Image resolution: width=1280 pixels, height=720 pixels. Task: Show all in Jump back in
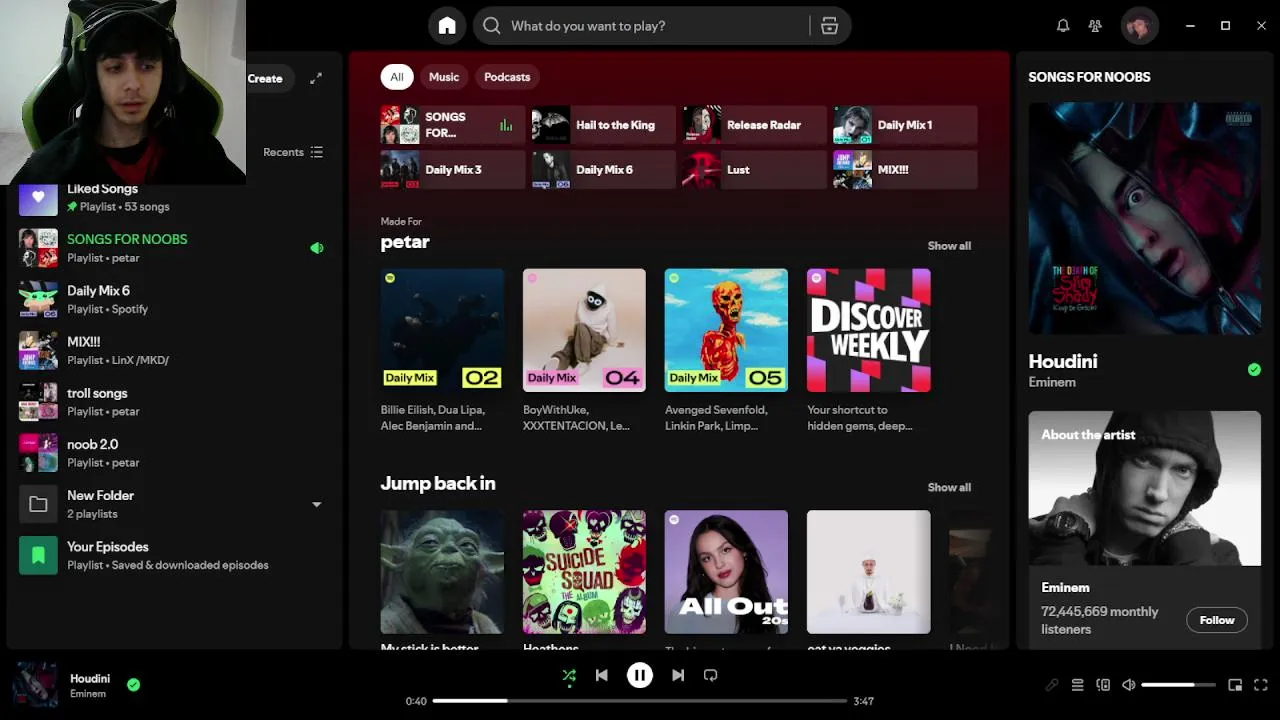pyautogui.click(x=949, y=488)
